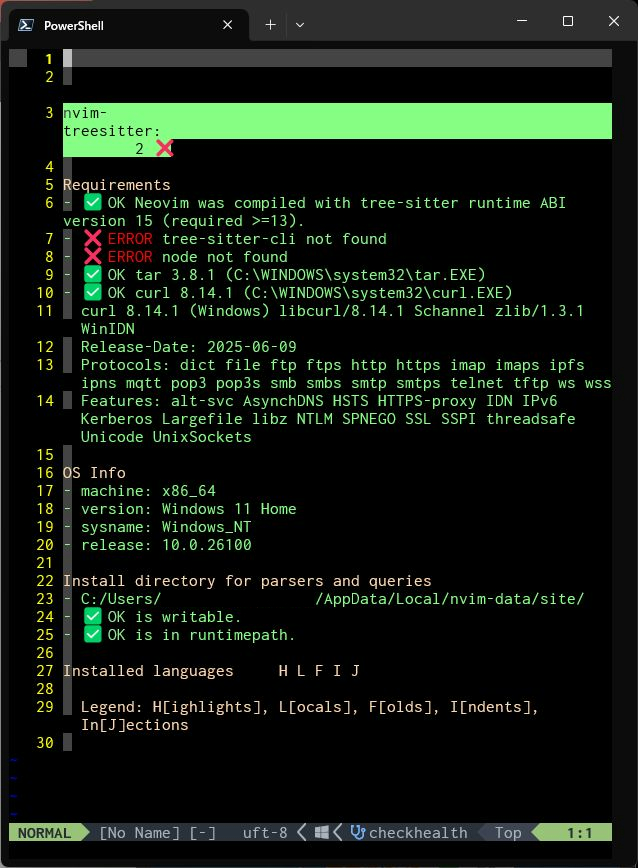Open a new terminal tab with plus

pos(270,25)
